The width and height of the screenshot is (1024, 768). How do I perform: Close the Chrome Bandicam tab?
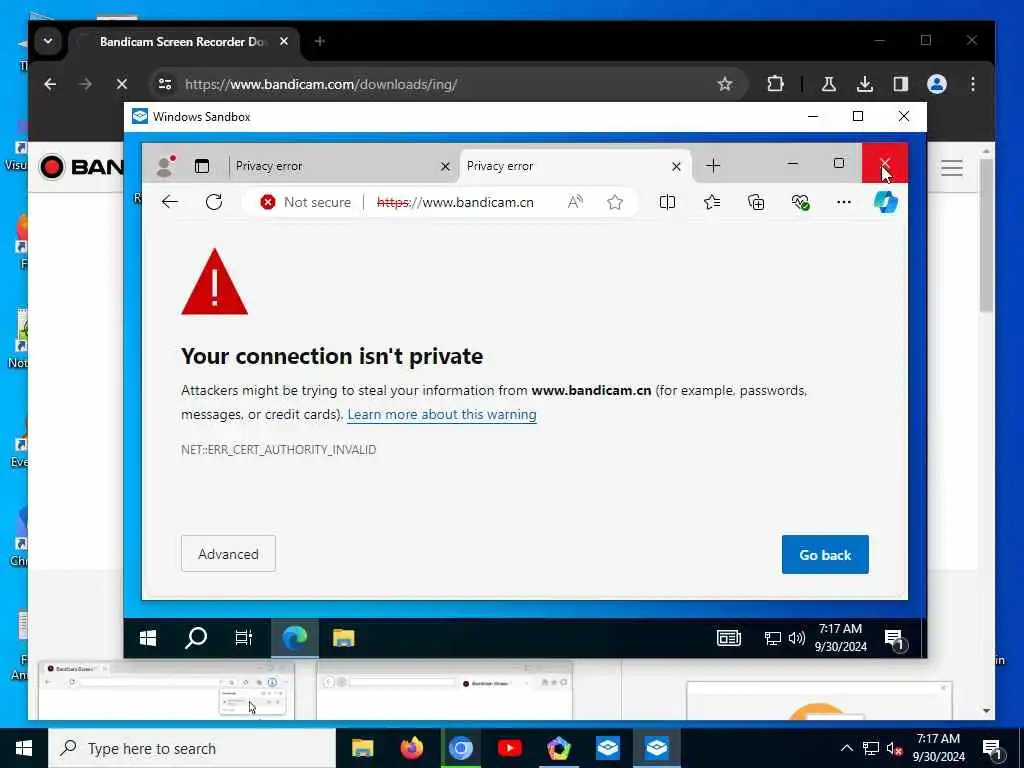[x=283, y=41]
